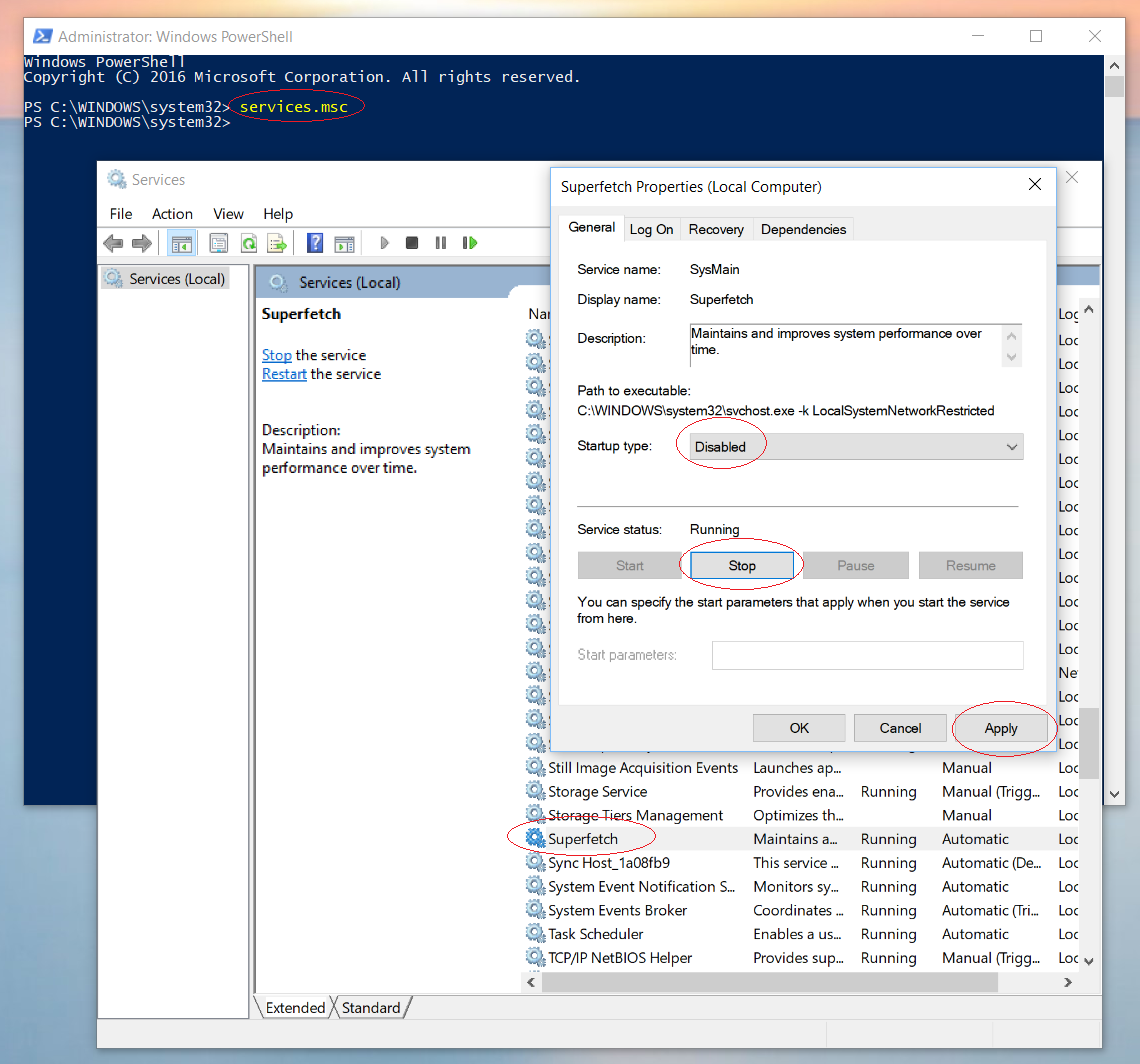Click the Stop button in Superfetch Properties
The image size is (1140, 1064).
click(x=742, y=565)
